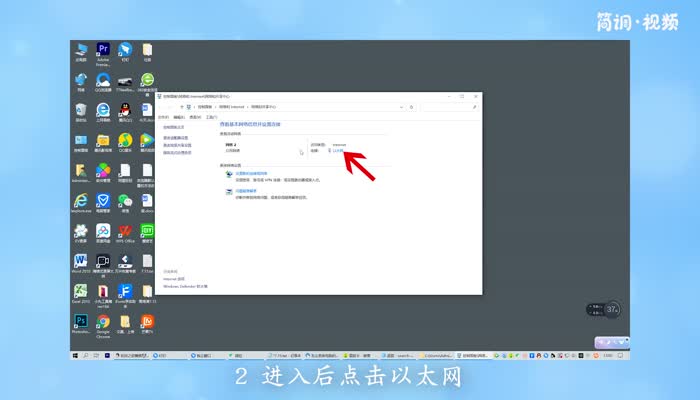This screenshot has width=700, height=400.
Task: Open Baidu Netdisk desktop shortcut
Action: (103, 233)
